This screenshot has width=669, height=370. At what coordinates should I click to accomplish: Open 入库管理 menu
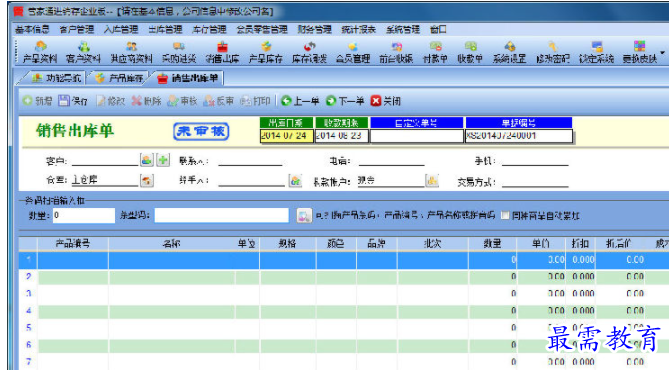tap(121, 29)
